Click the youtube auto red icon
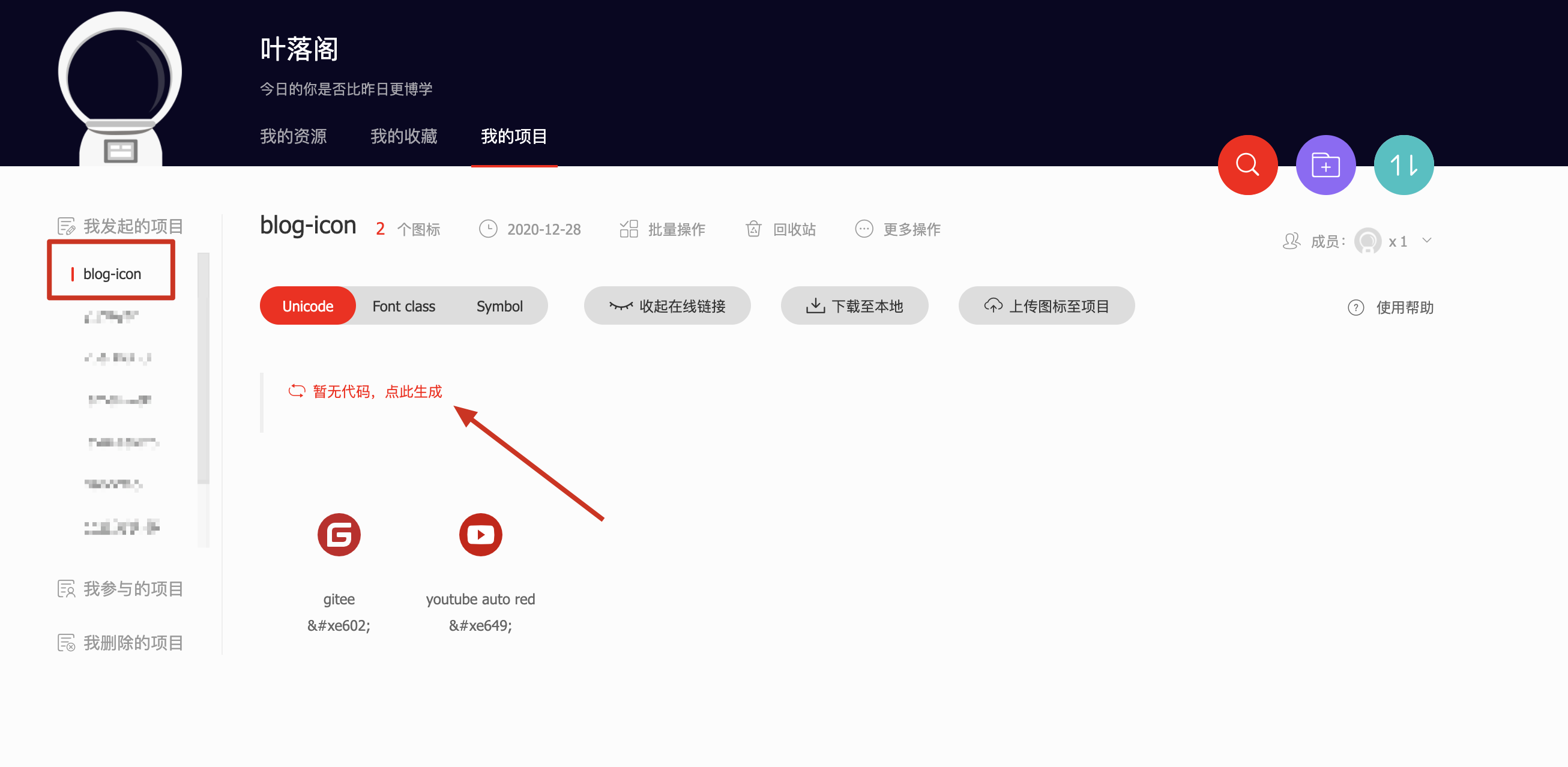 coord(480,535)
